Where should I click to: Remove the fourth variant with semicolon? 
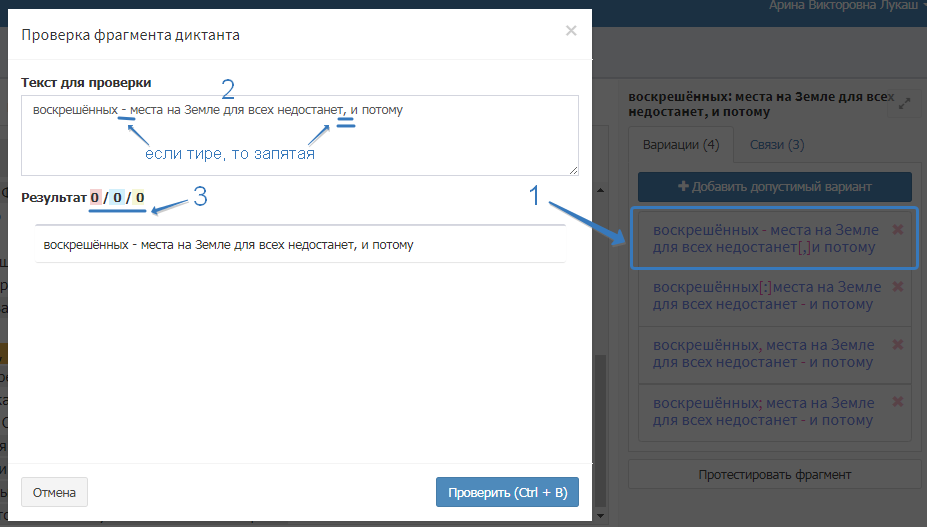897,402
